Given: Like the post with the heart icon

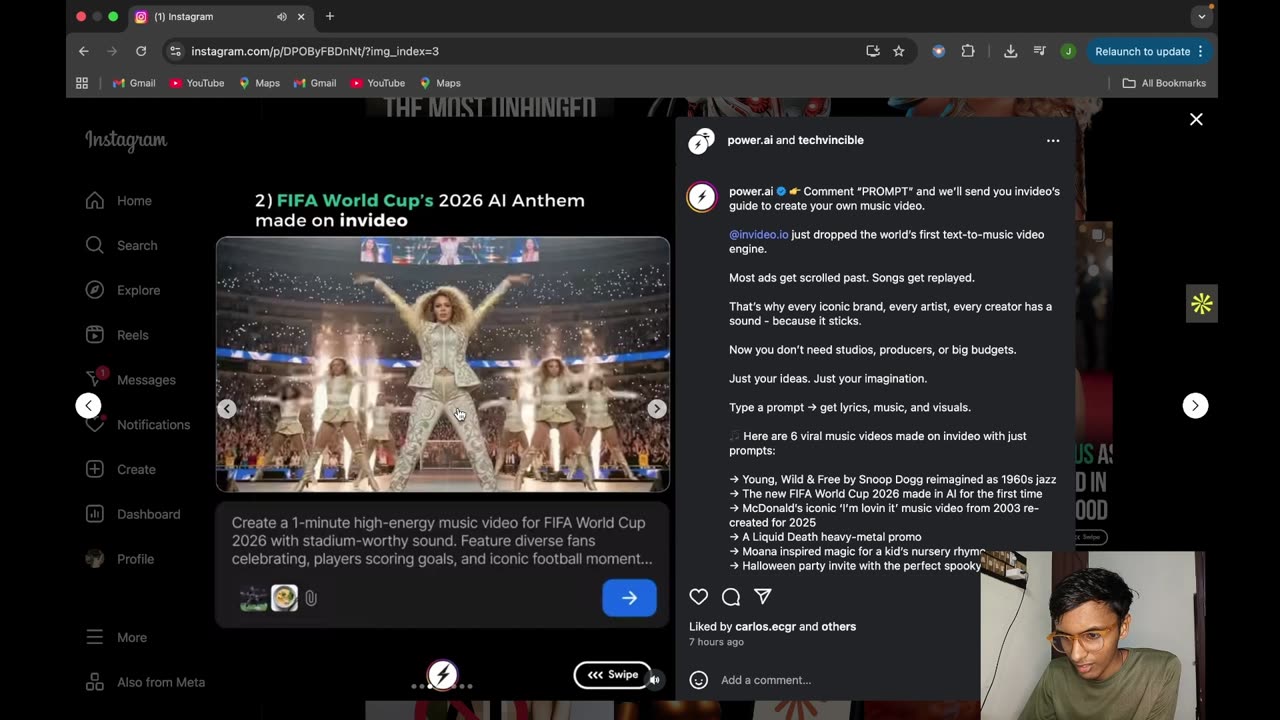Looking at the screenshot, I should 699,597.
